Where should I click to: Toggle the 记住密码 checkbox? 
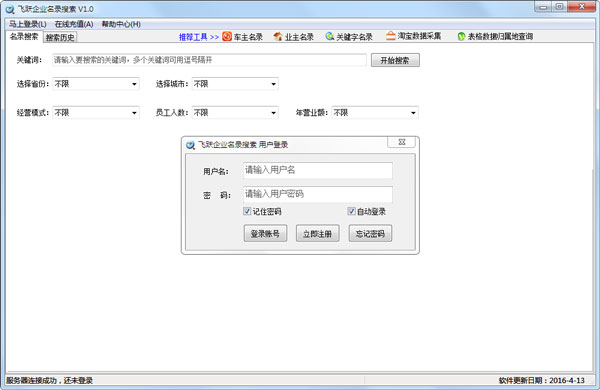[247, 211]
